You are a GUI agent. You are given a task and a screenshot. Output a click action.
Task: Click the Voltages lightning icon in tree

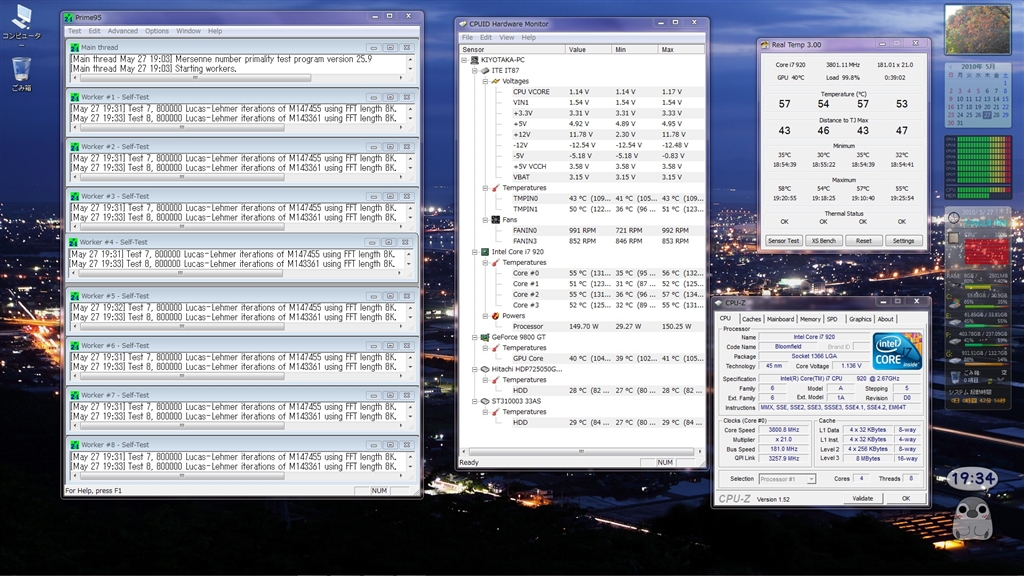coord(495,81)
